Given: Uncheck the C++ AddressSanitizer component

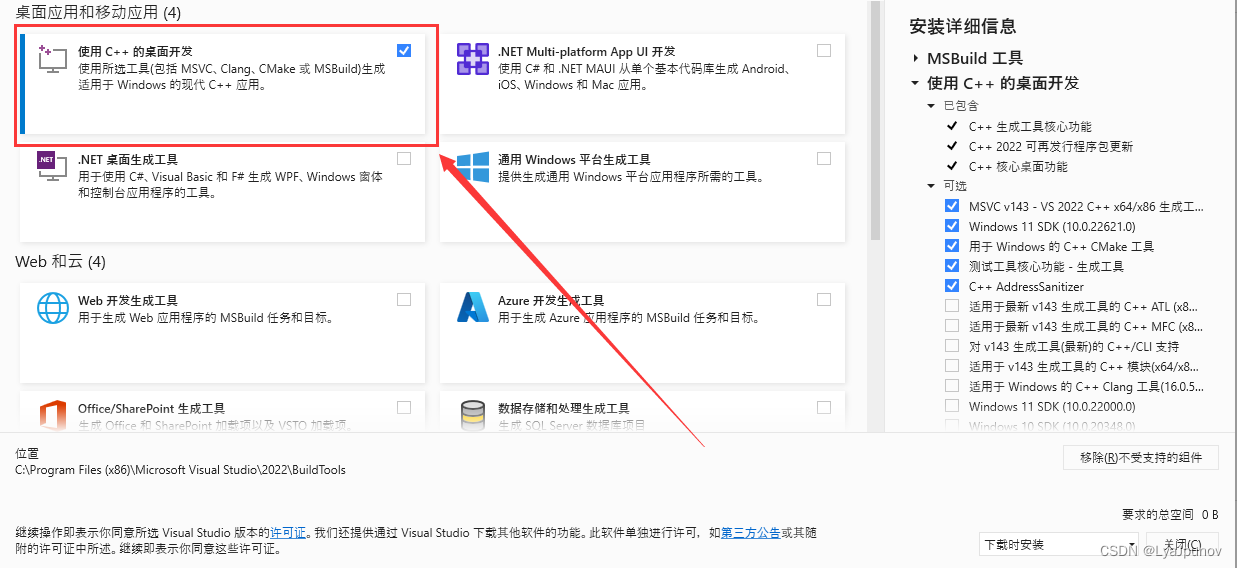Looking at the screenshot, I should point(952,286).
